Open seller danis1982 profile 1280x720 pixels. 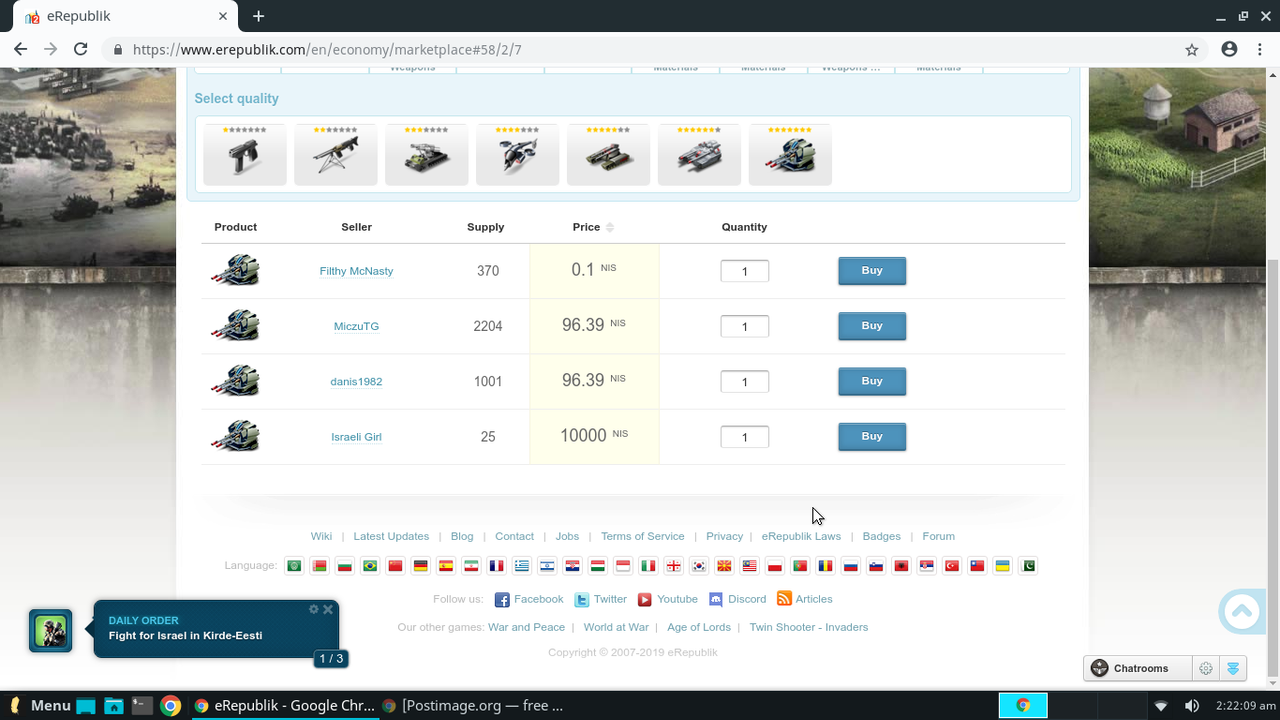coord(356,381)
